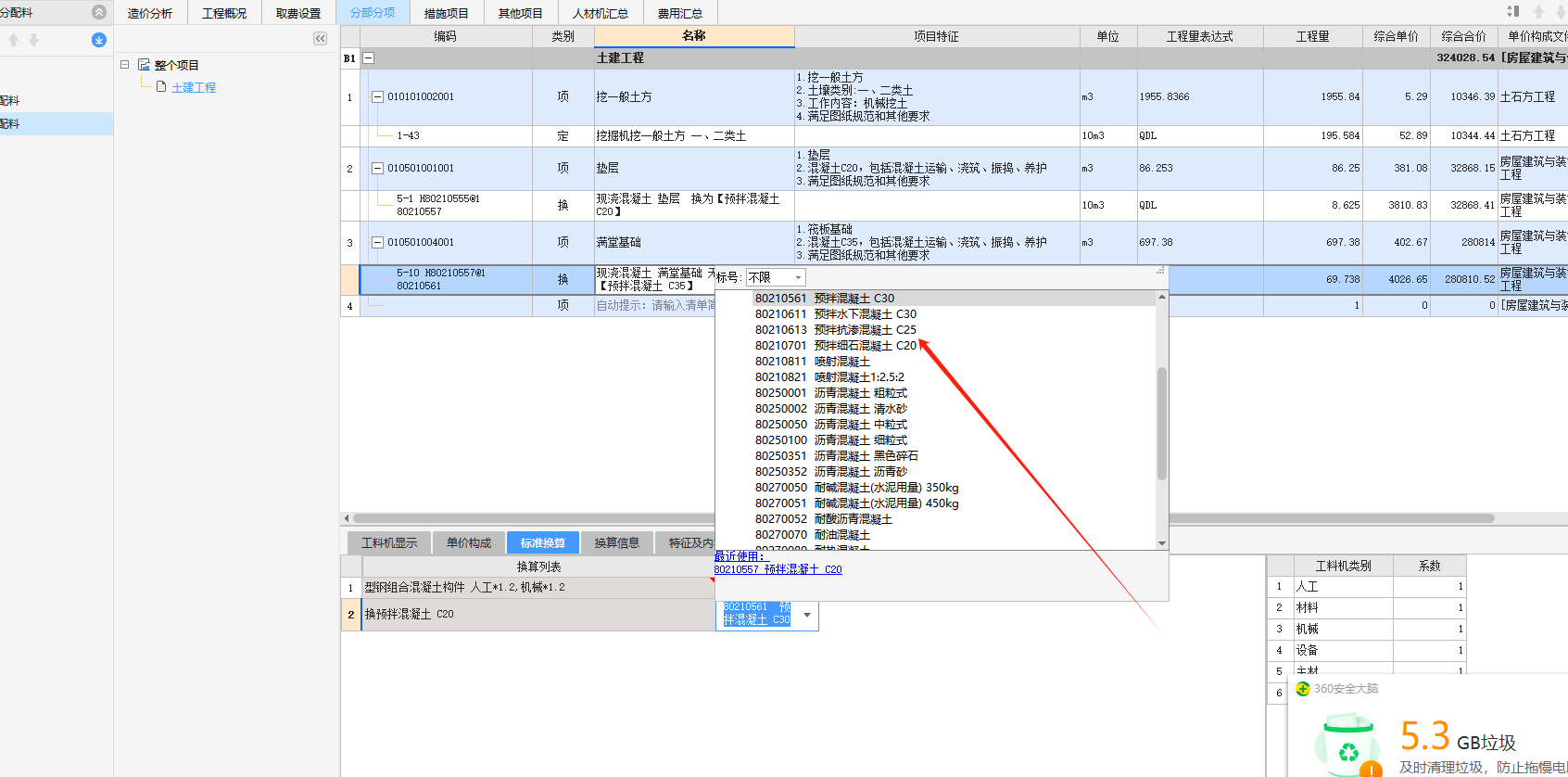Open the 土建工程 link in project tree
1568x777 pixels.
click(194, 87)
